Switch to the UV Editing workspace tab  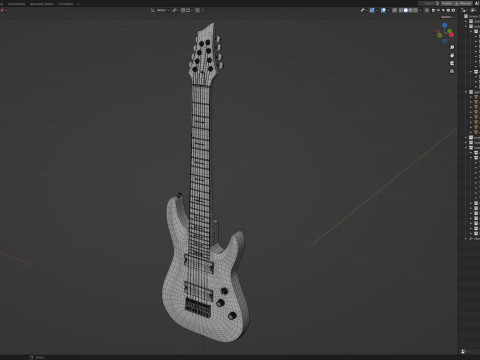point(65,4)
